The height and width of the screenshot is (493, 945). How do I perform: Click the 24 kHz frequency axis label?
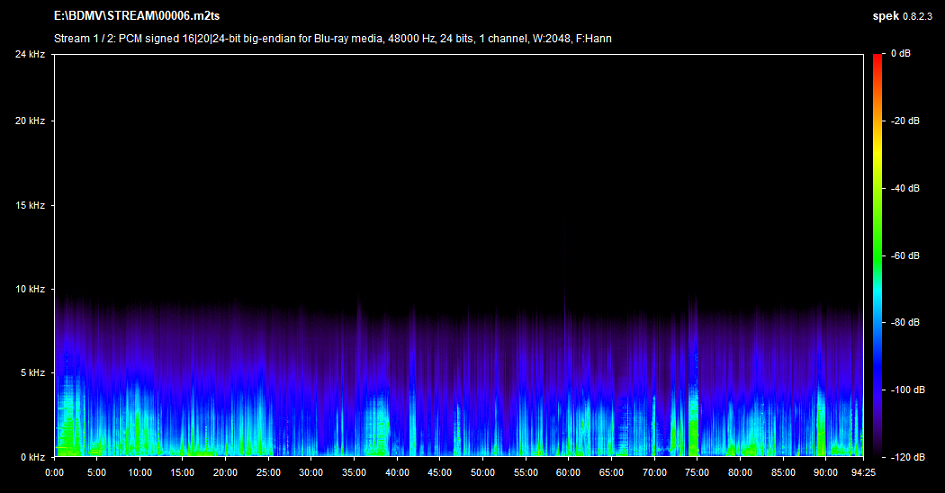point(28,54)
